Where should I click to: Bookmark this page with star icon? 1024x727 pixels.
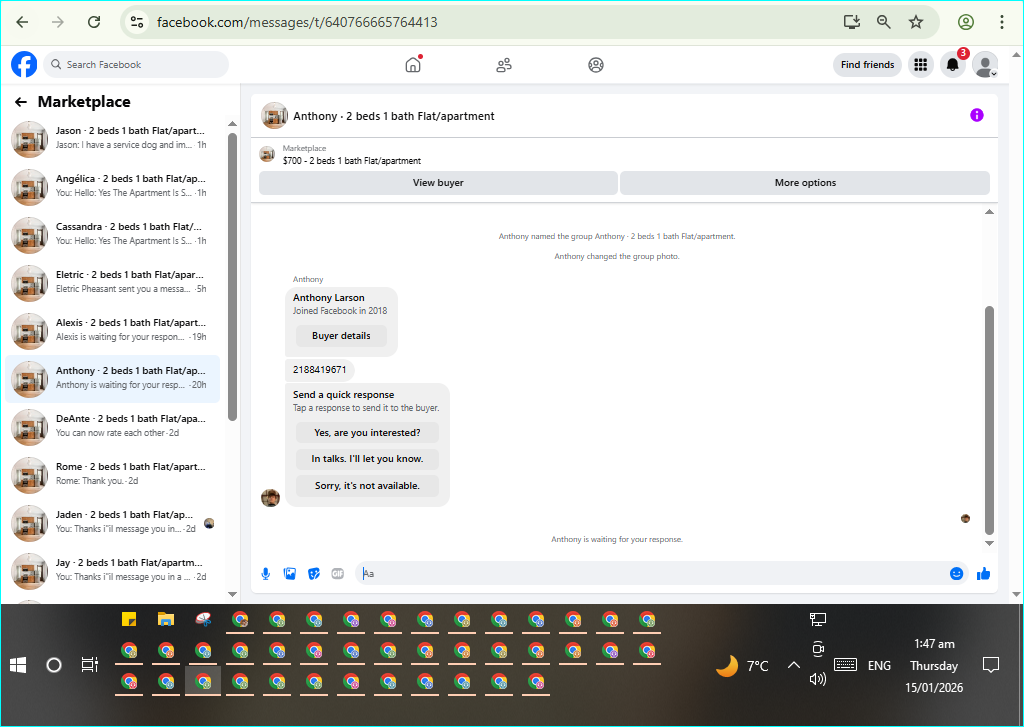point(916,22)
